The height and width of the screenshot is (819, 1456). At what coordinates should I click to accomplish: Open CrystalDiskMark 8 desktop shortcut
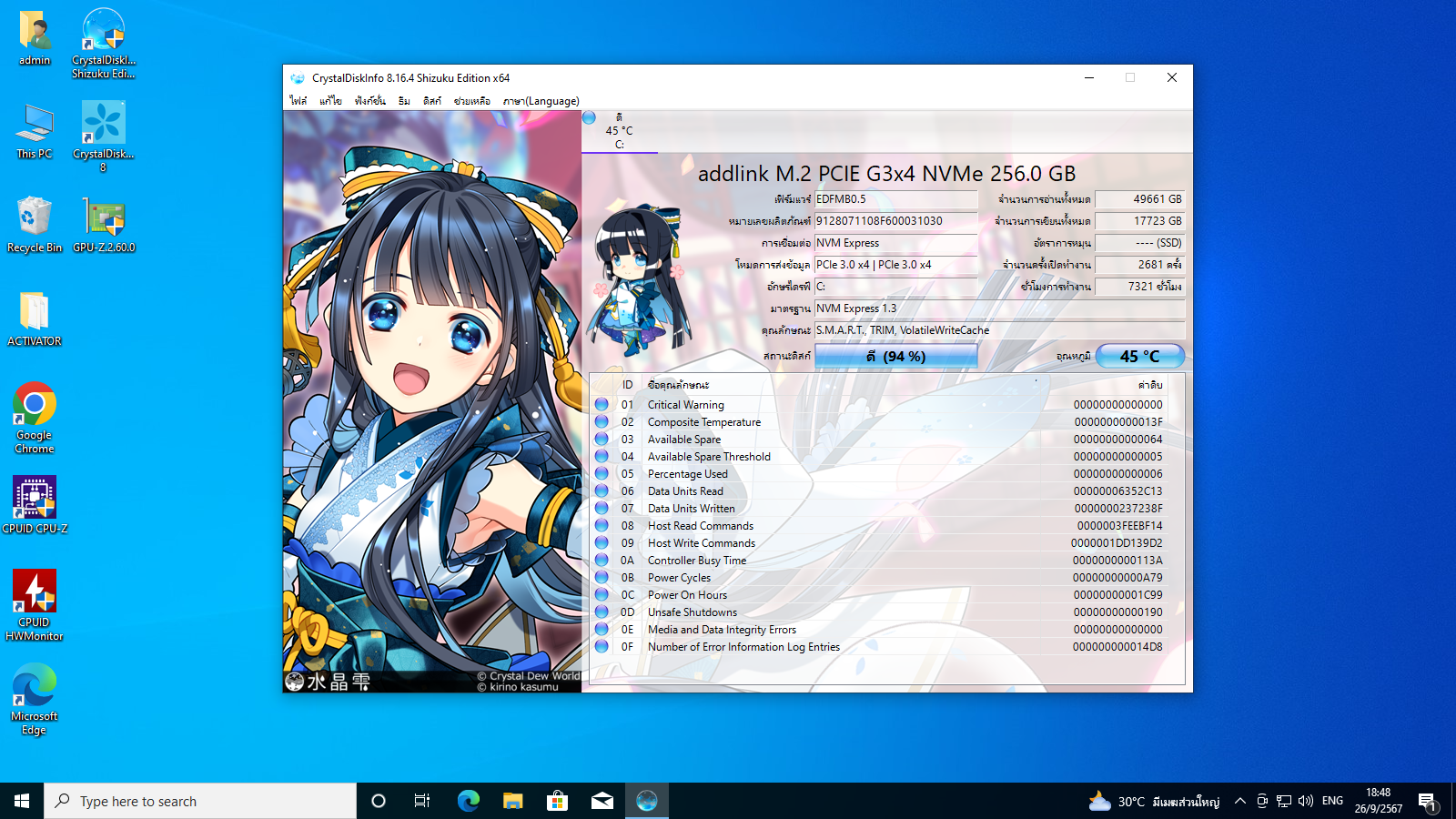coord(103,136)
